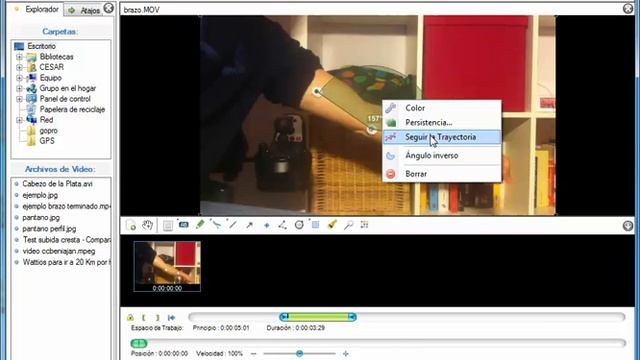Screen dimensions: 640x360
Task: Select the arrow drawing tool
Action: pyautogui.click(x=249, y=225)
